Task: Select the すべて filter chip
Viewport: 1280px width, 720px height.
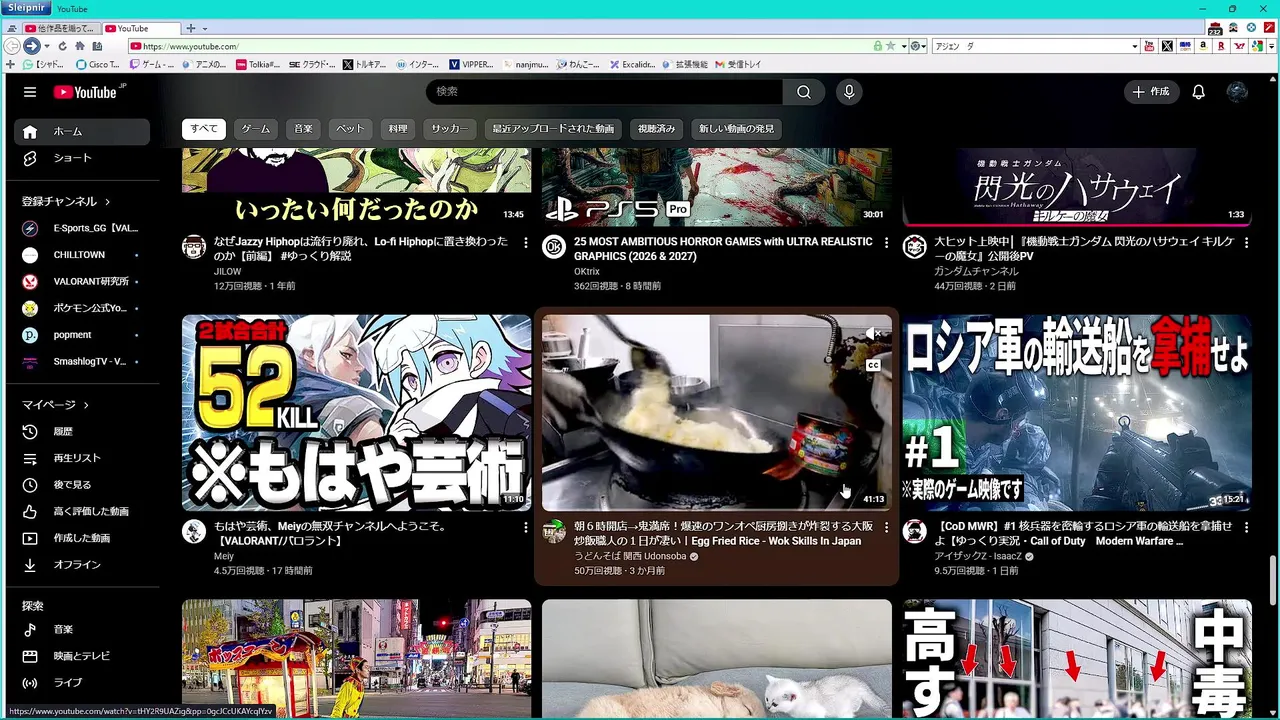Action: point(204,129)
